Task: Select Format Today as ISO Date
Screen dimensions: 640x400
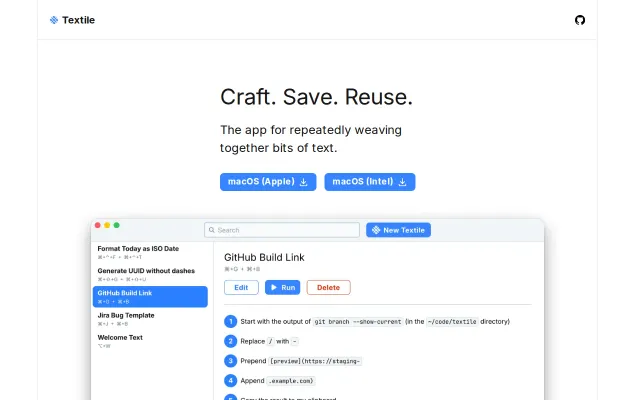Action: pos(150,252)
